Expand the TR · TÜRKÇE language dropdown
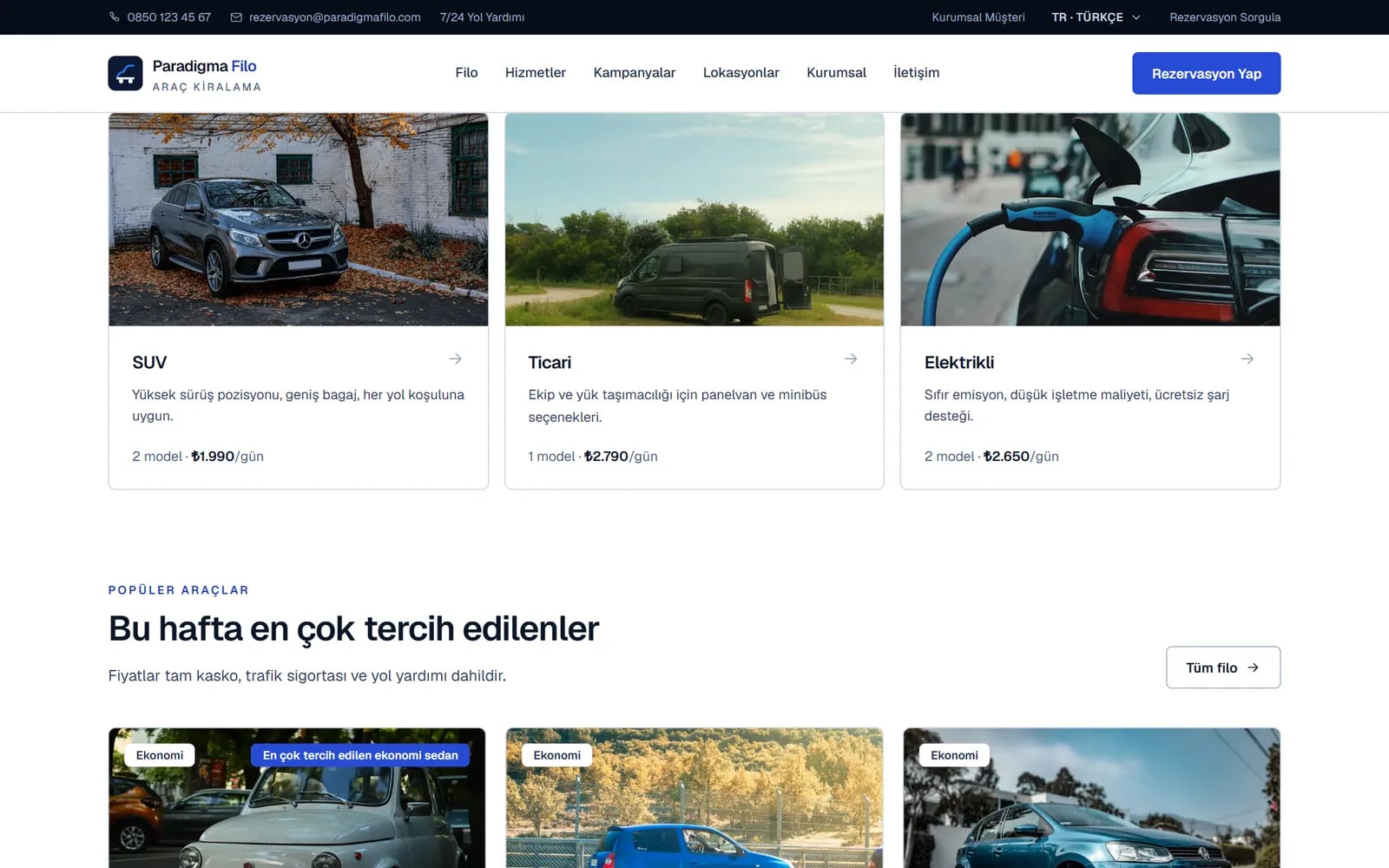Image resolution: width=1389 pixels, height=868 pixels. point(1096,17)
